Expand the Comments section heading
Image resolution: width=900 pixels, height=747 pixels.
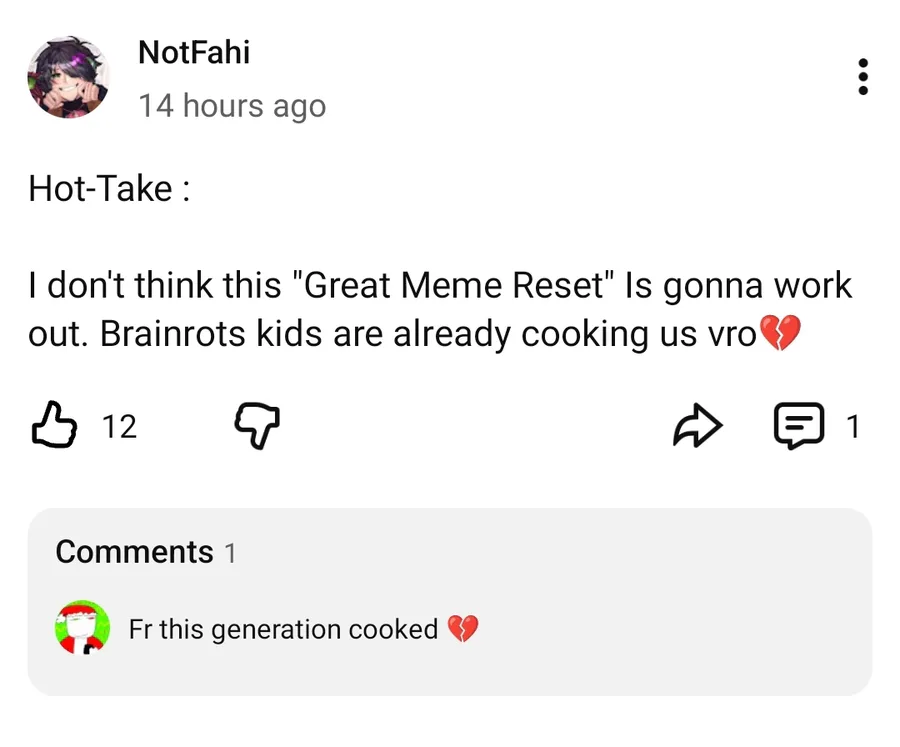pos(135,552)
